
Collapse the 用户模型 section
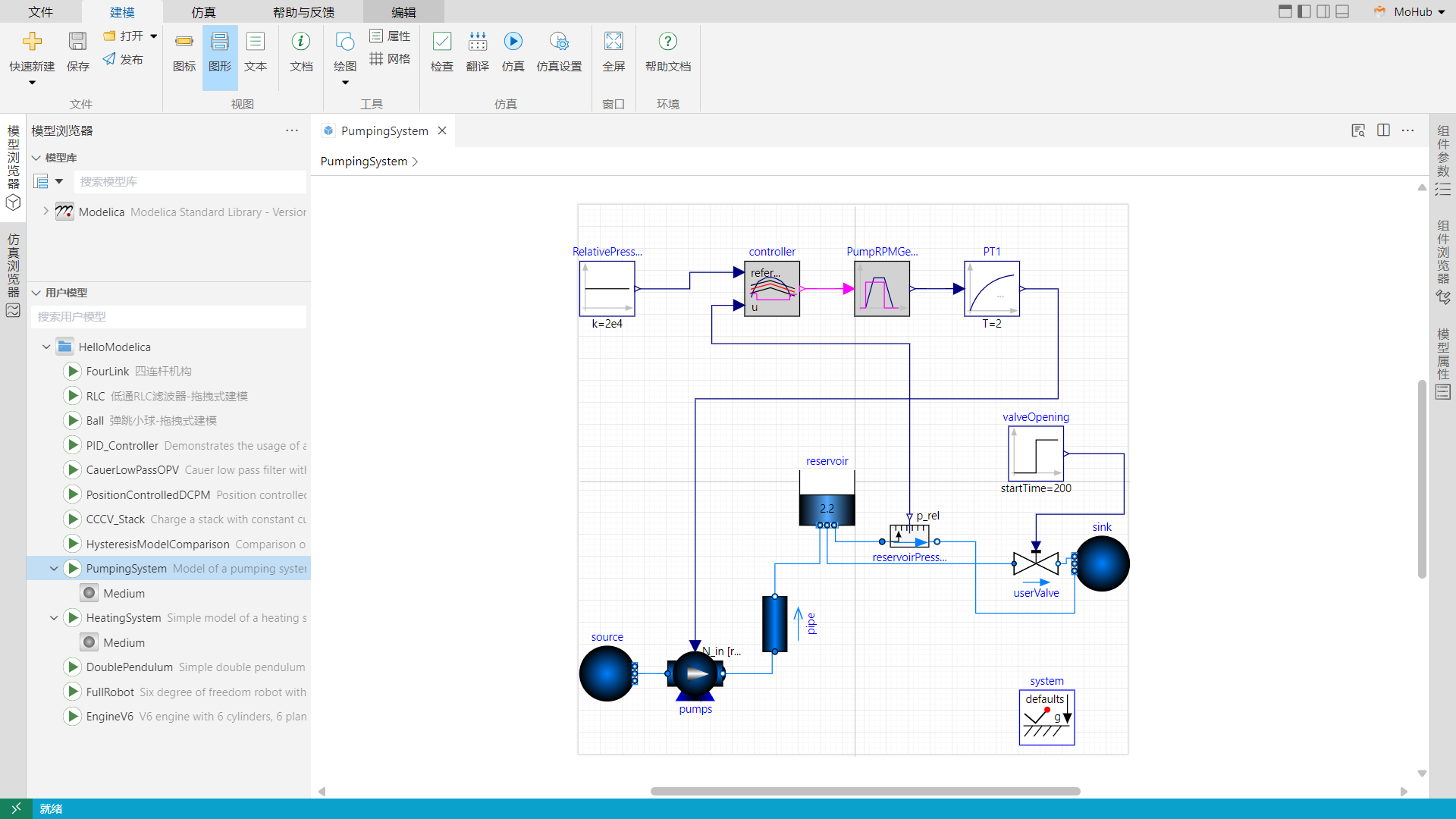coord(36,293)
